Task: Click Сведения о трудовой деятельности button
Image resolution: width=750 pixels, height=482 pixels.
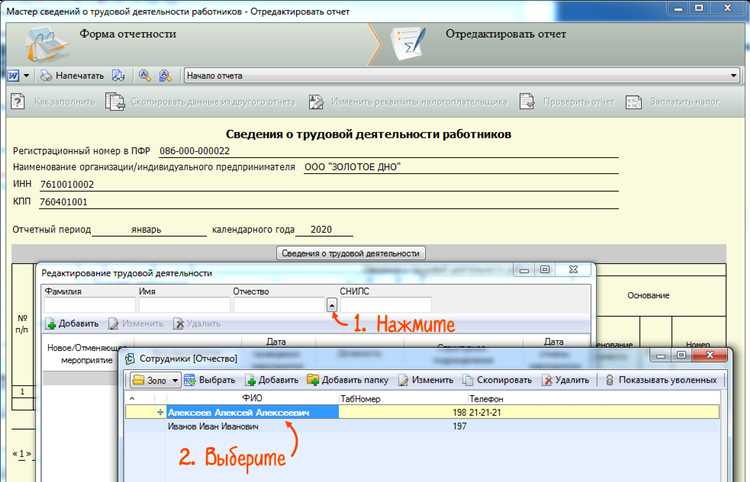Action: pyautogui.click(x=351, y=253)
